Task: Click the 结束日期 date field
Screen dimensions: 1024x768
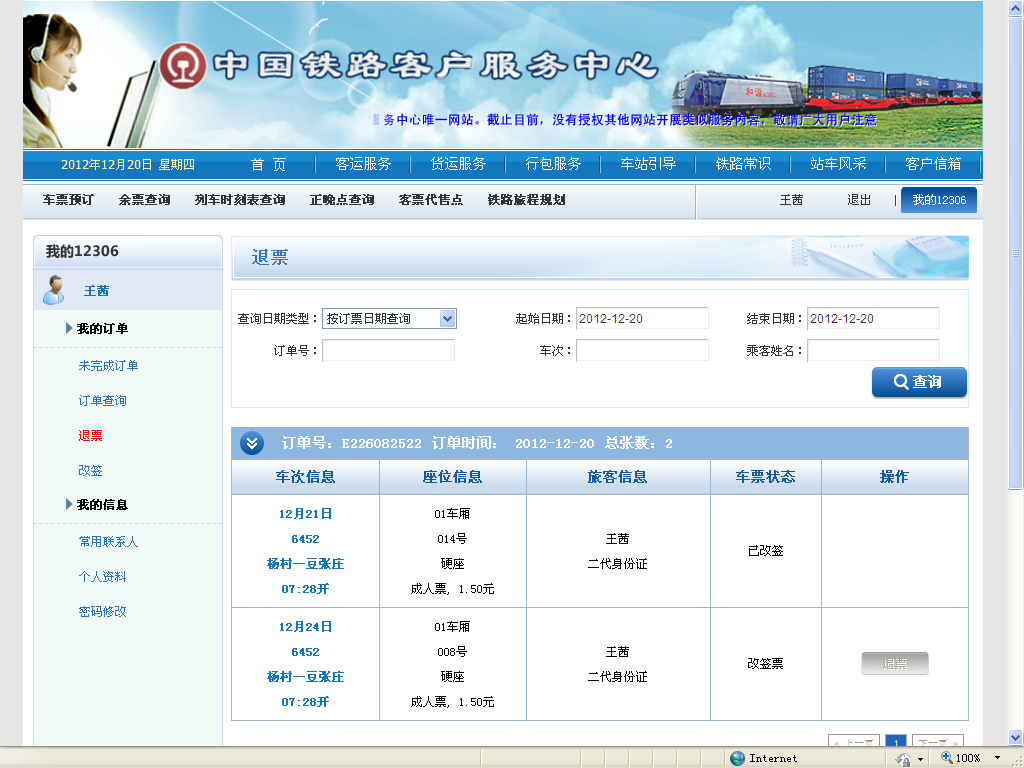Action: coord(873,319)
